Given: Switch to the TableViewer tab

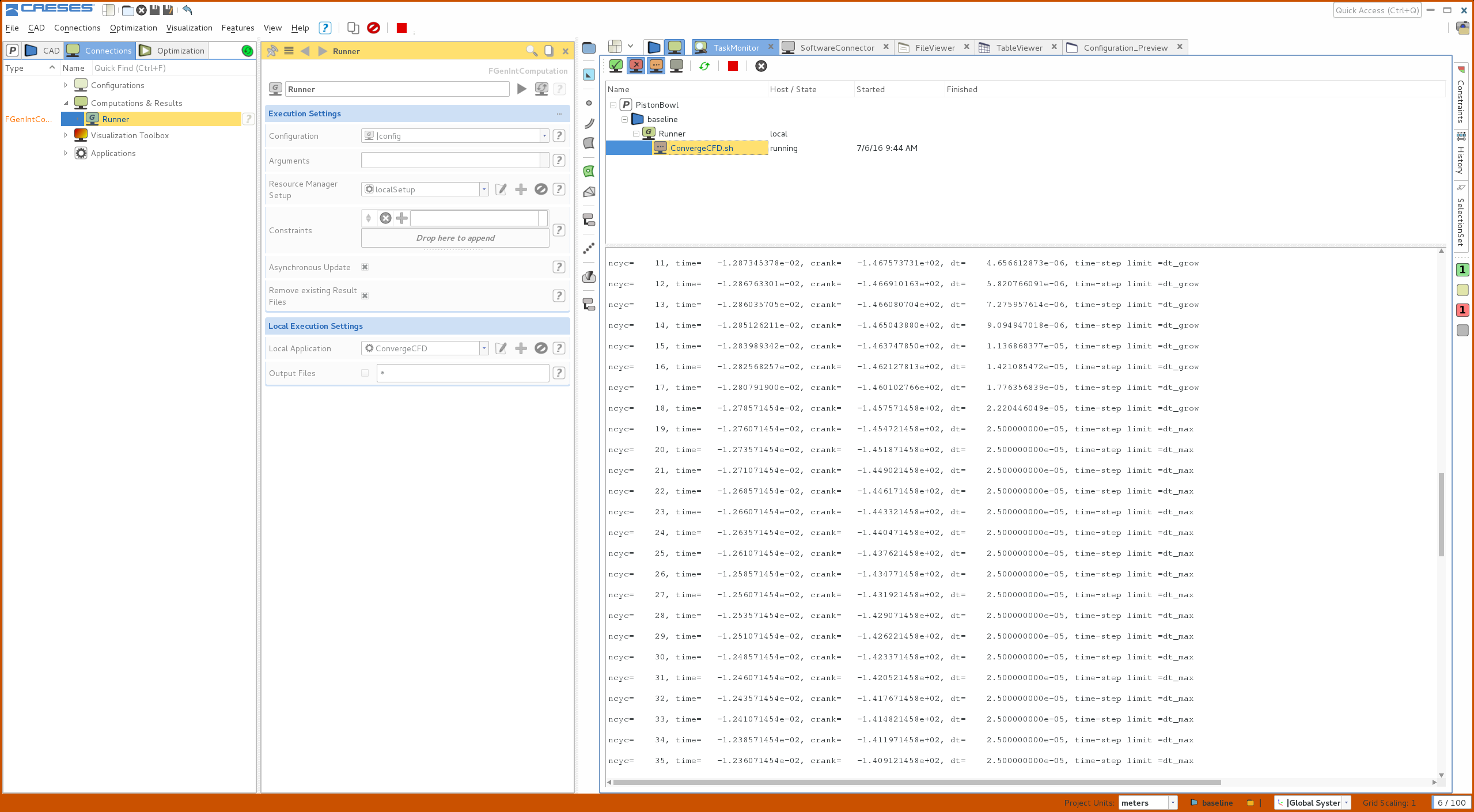Looking at the screenshot, I should [1018, 48].
